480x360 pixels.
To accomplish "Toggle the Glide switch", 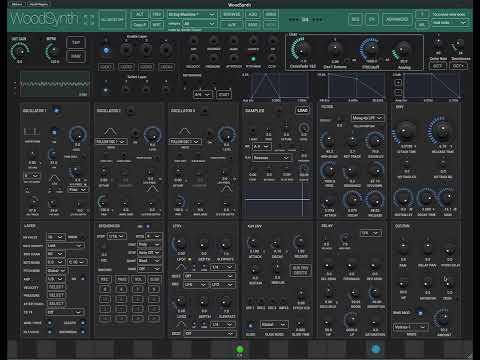I will pyautogui.click(x=251, y=325).
